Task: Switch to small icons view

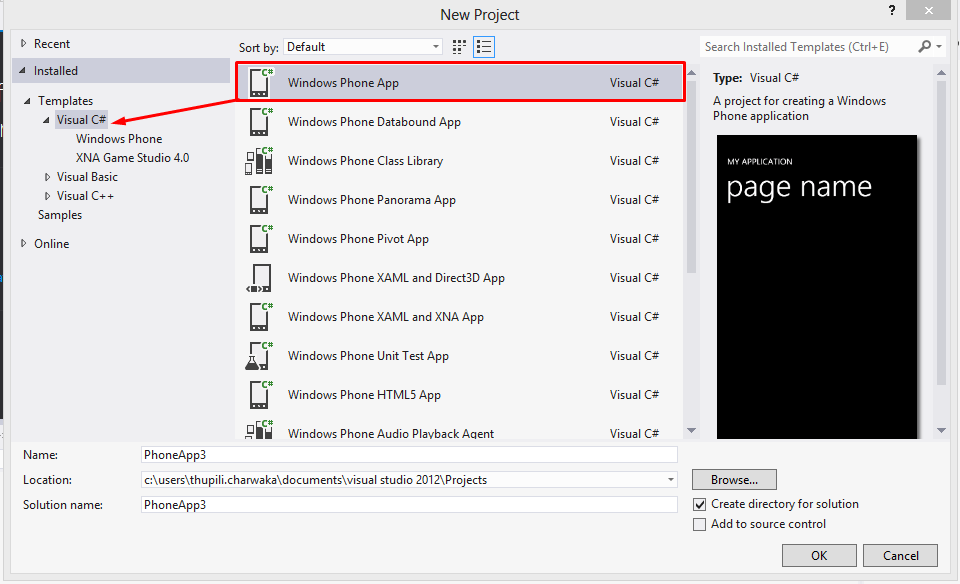Action: click(x=459, y=47)
